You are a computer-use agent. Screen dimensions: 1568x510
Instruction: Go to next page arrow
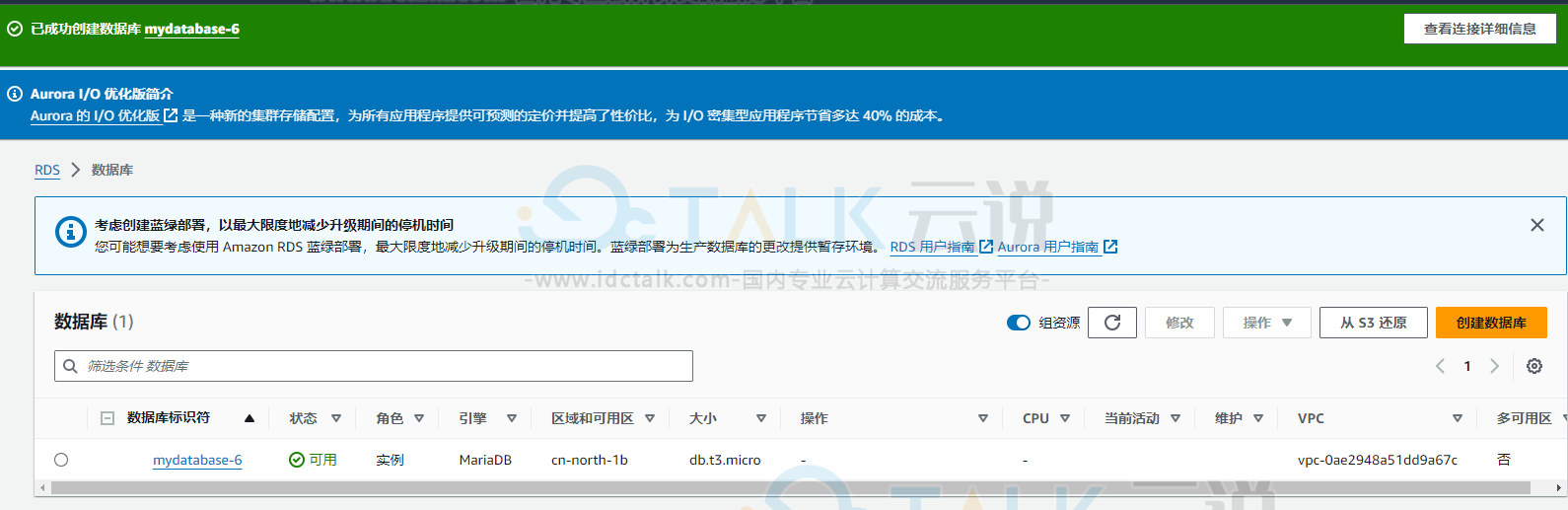coord(1494,366)
